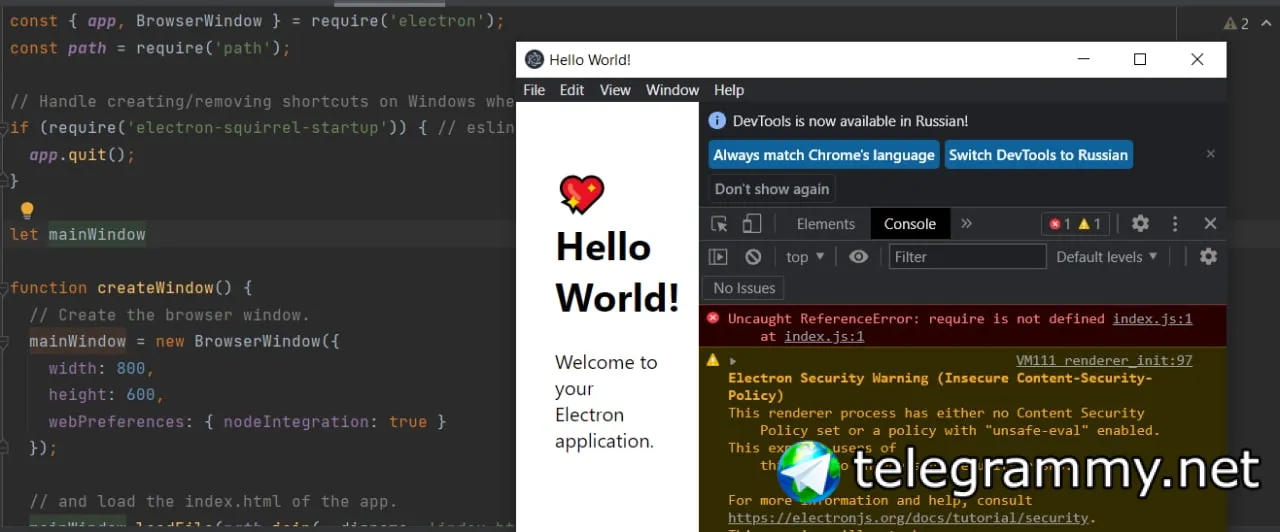
Task: Click the 'Uncaught ReferenceError' message text
Action: 916,319
